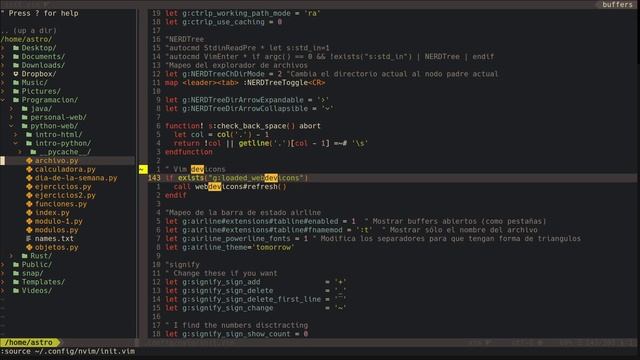Expand the Desktop directory arrow
Viewport: 640px width, 360px height.
(3, 48)
